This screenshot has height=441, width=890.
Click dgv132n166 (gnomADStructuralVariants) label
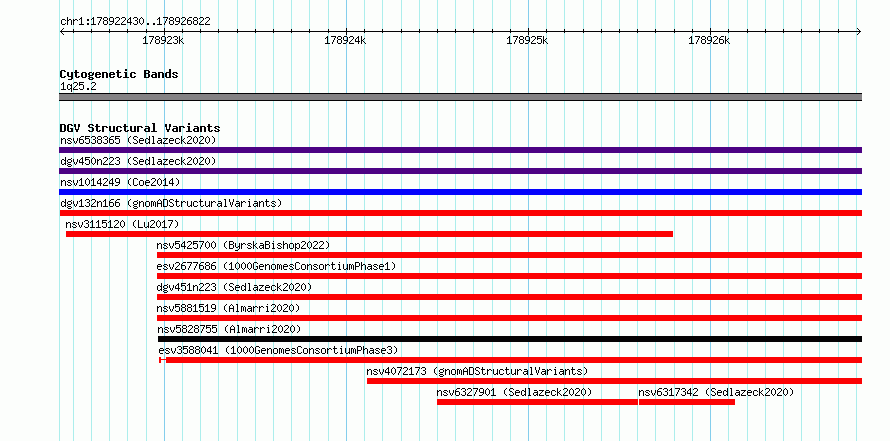(x=171, y=203)
